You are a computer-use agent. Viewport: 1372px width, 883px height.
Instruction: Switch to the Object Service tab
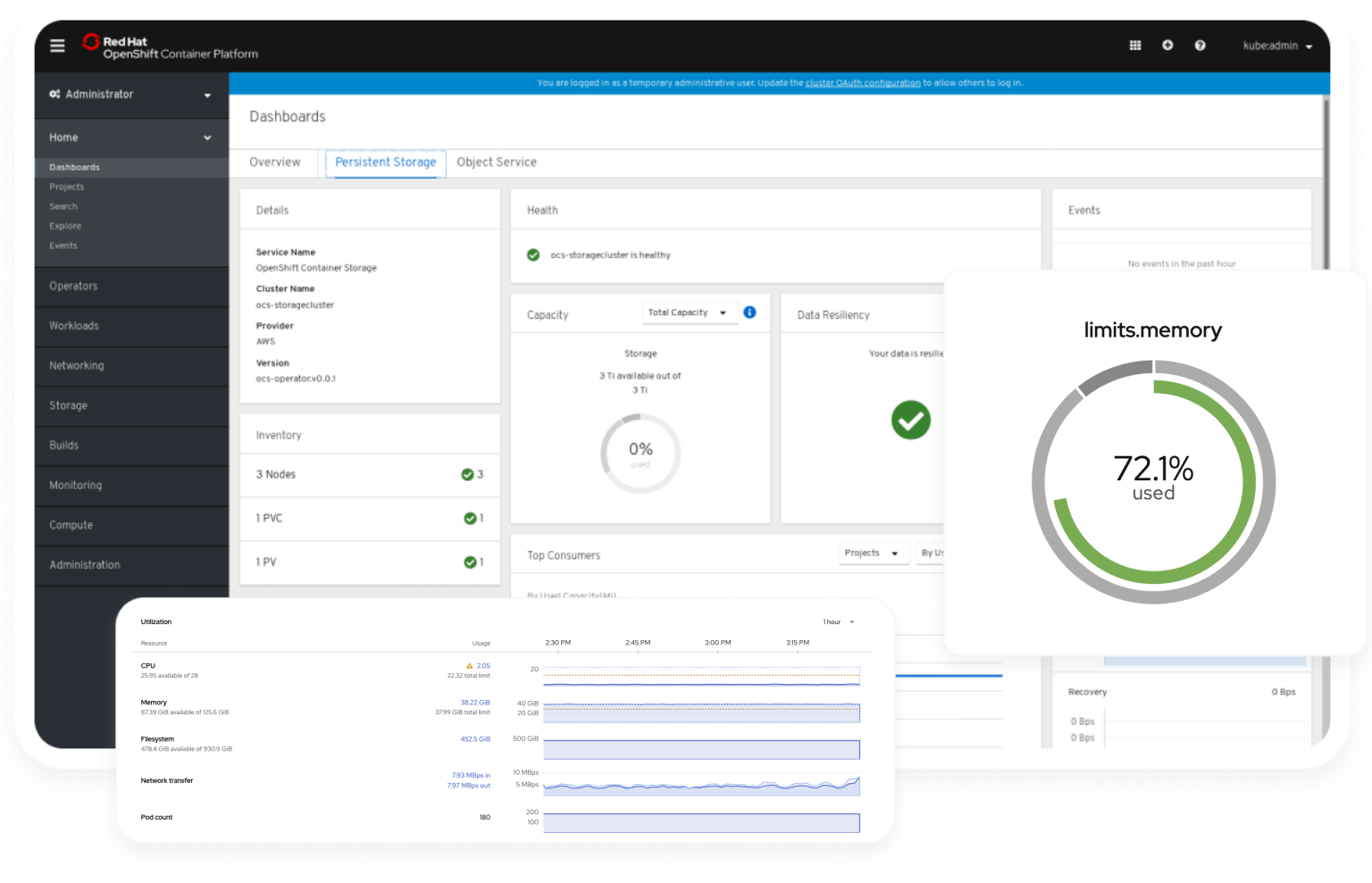[497, 162]
